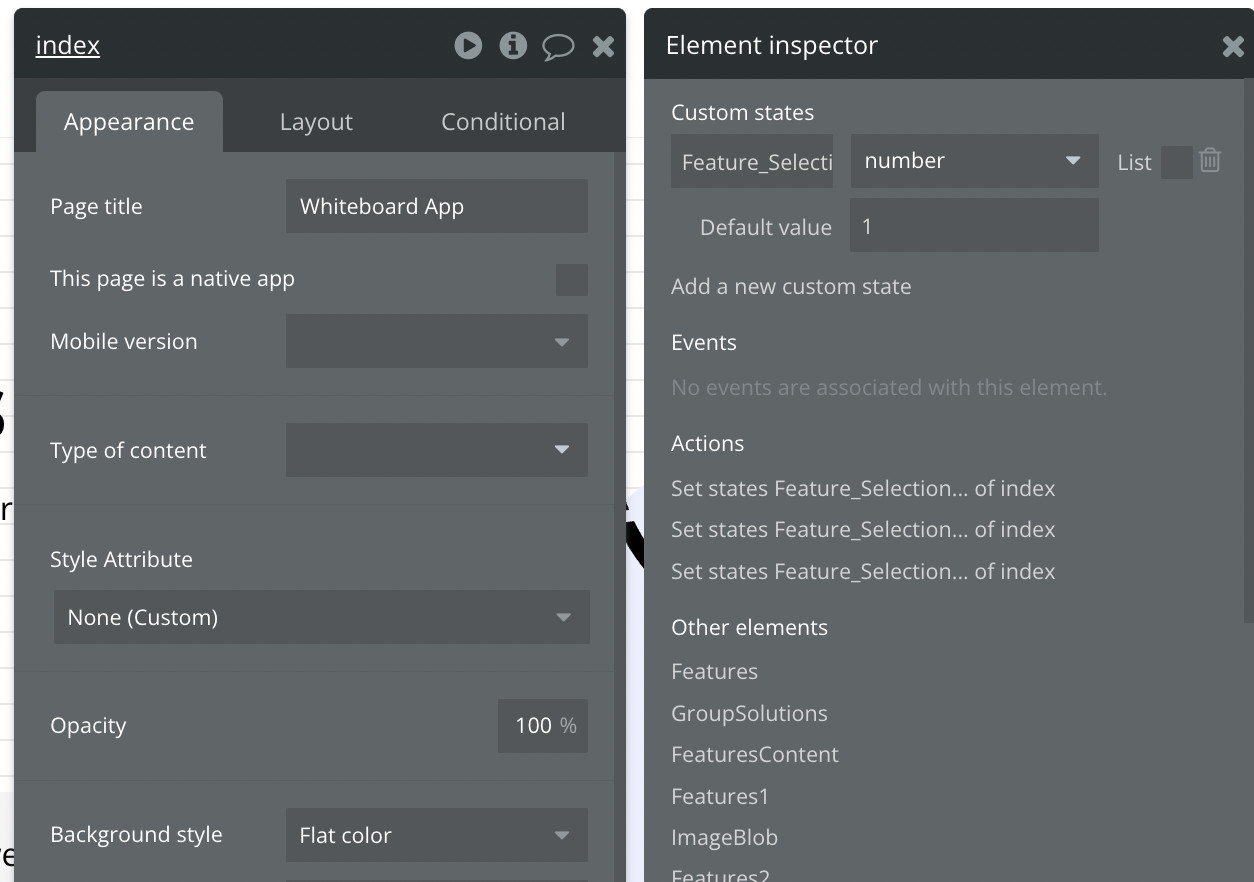Open the Mobile version dropdown
Screen dimensions: 1254x882
click(436, 342)
